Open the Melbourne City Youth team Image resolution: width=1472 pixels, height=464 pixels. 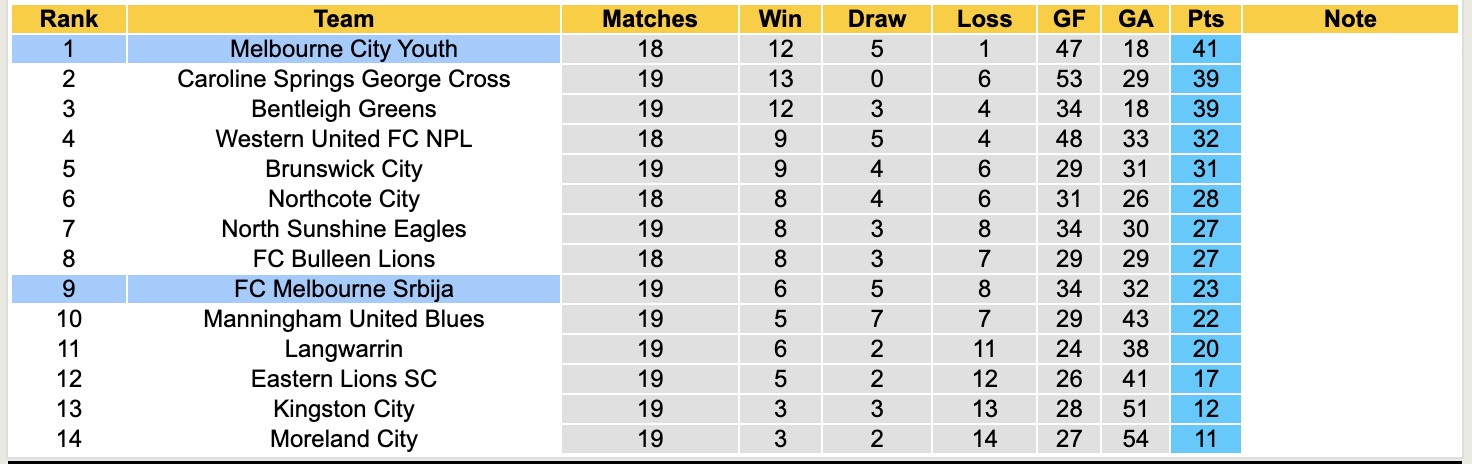(x=343, y=49)
